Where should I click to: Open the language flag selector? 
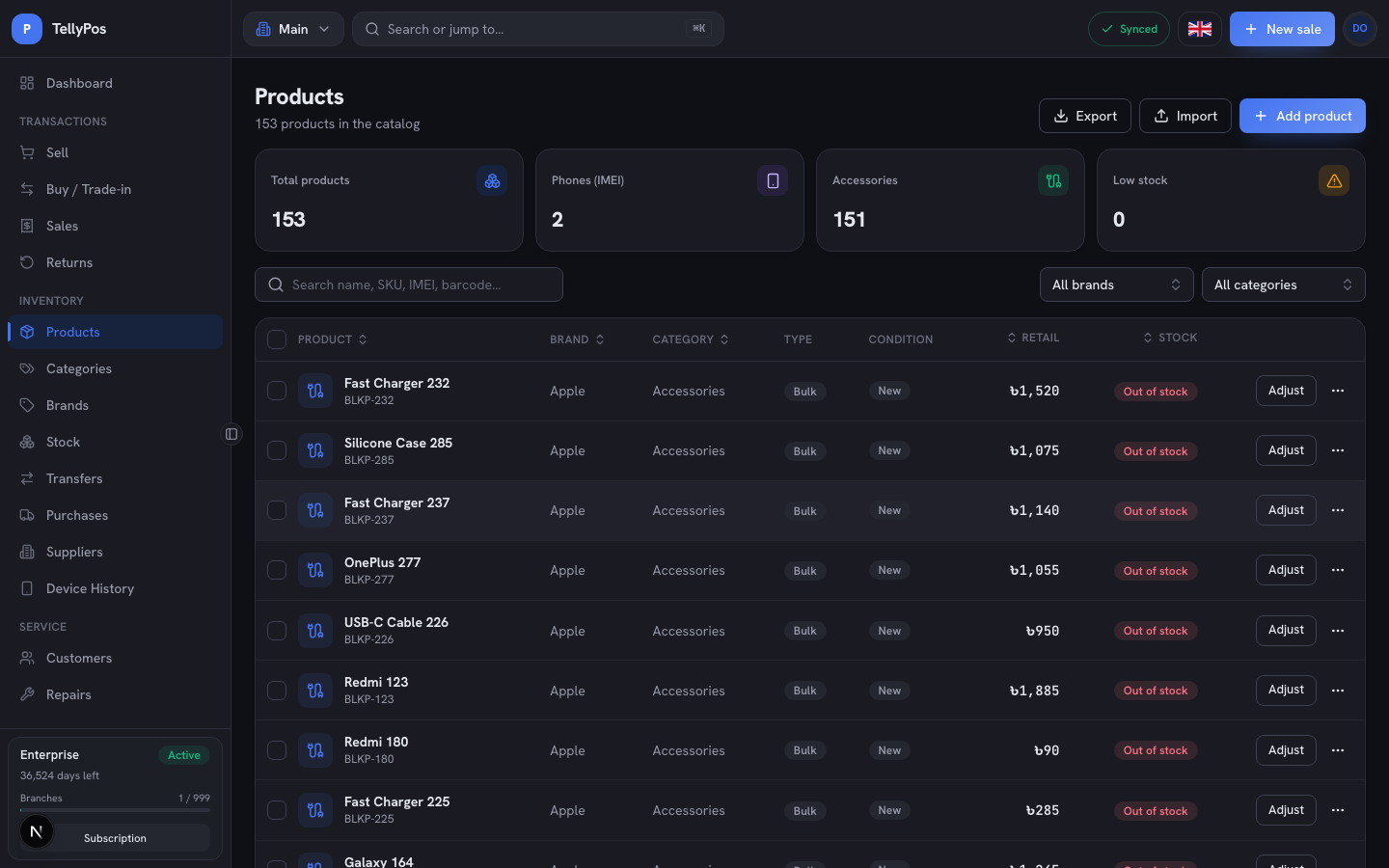tap(1200, 29)
